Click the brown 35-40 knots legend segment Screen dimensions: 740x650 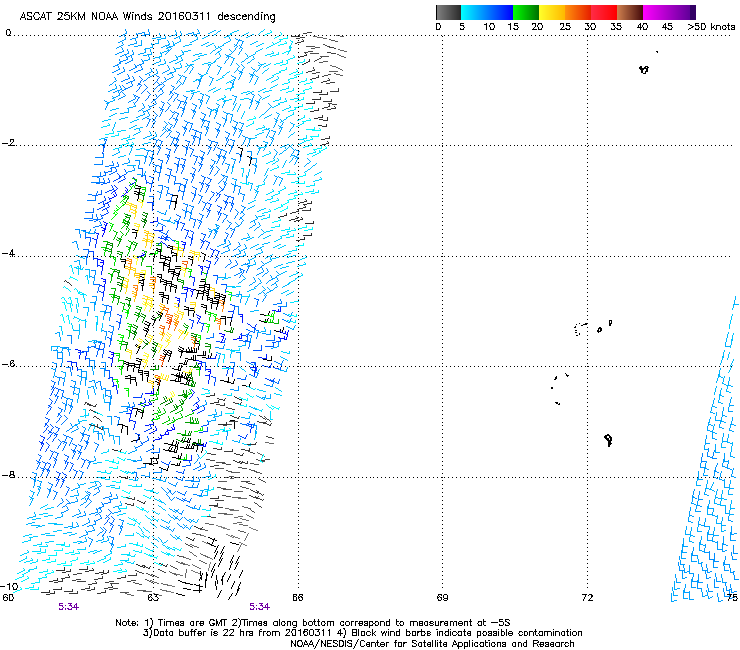pos(630,12)
